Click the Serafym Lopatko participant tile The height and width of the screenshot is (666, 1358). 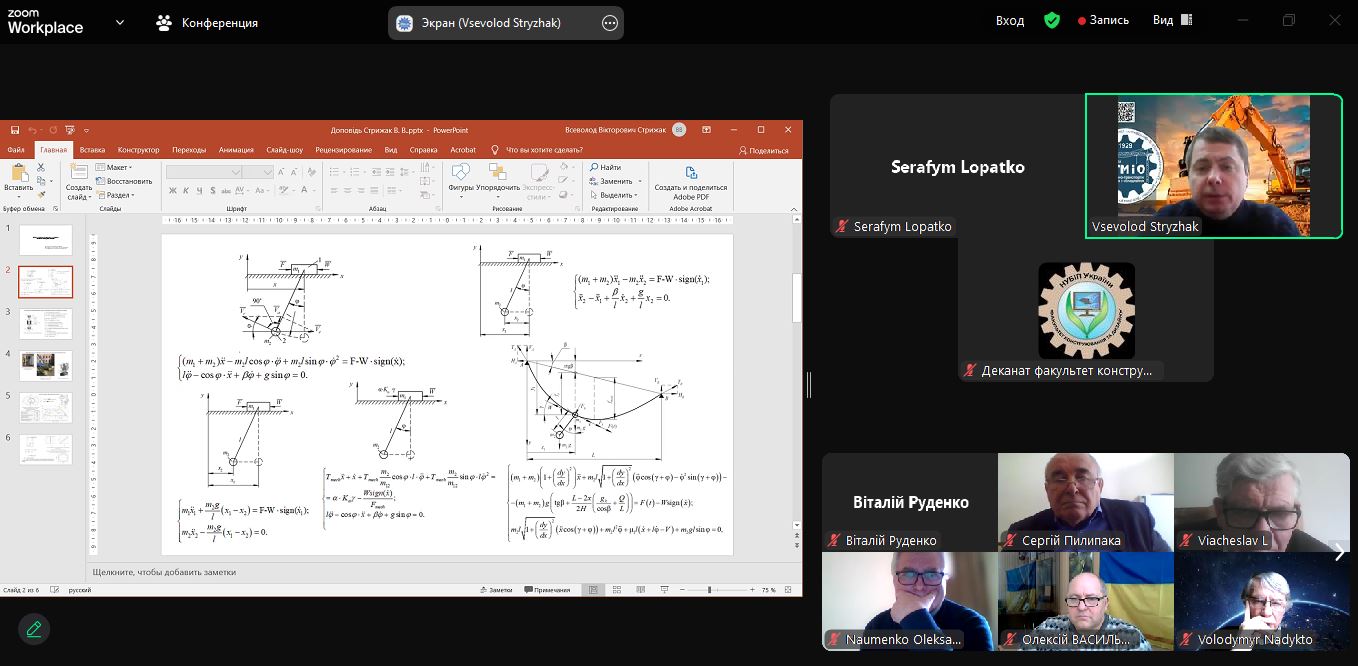coord(957,166)
